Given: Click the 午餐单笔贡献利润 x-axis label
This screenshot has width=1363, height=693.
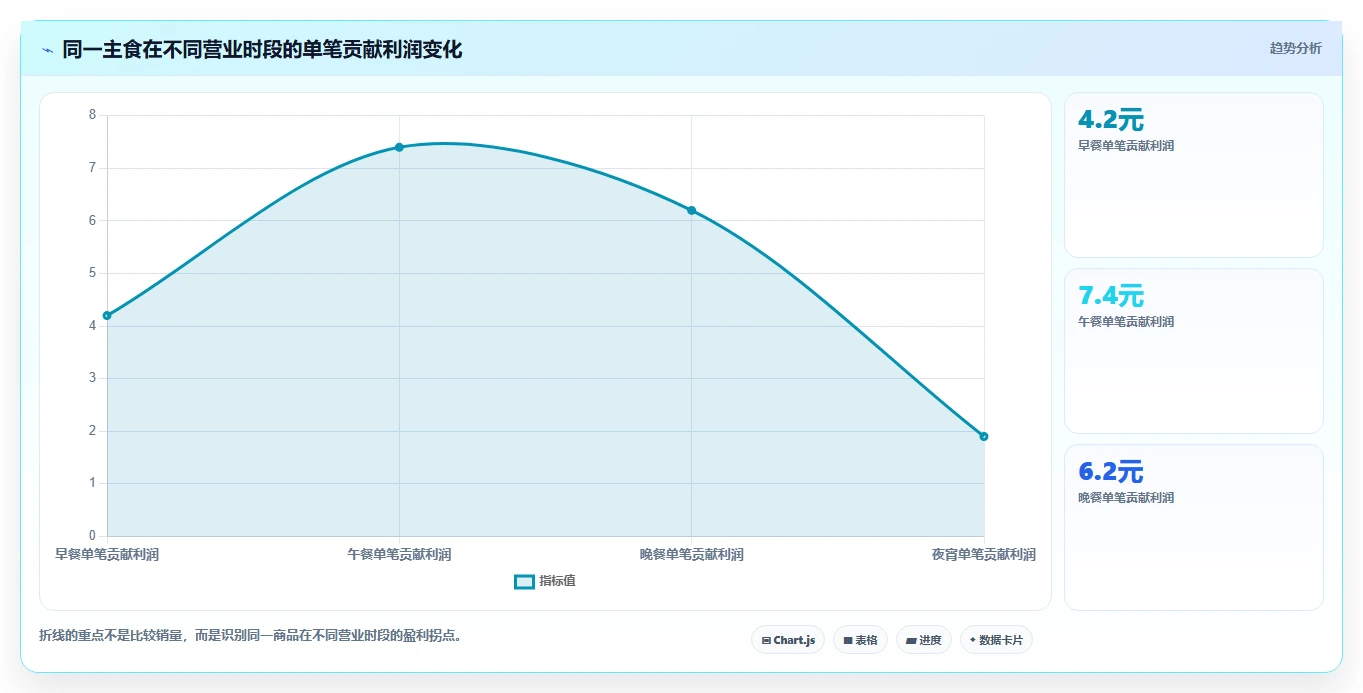Looking at the screenshot, I should 399,554.
